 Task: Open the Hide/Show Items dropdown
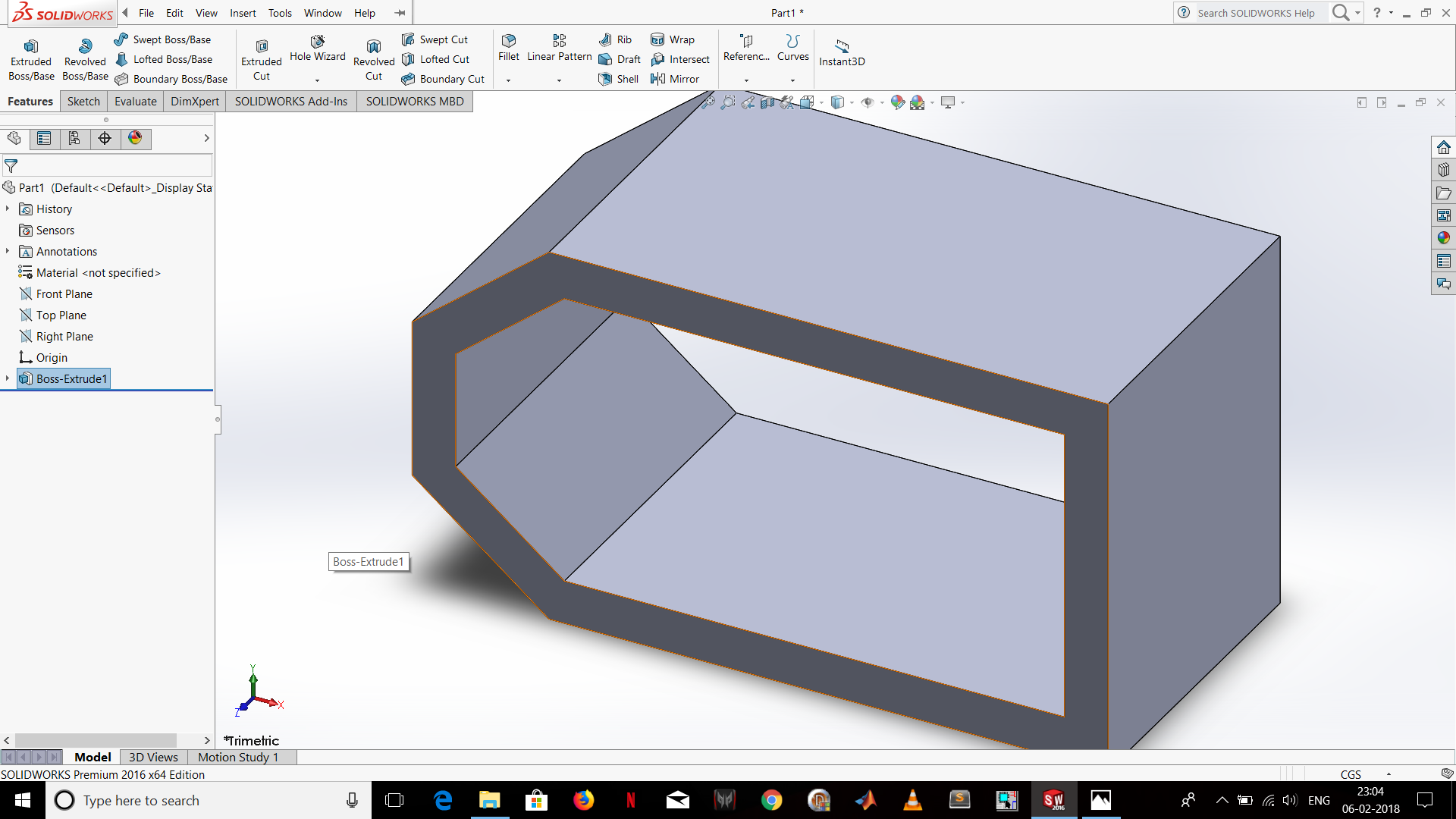pos(882,102)
